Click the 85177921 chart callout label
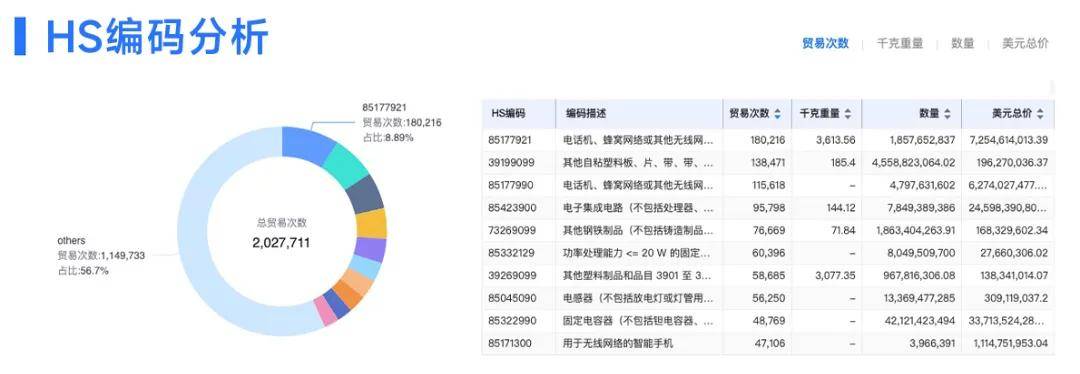The image size is (1080, 374). 402,123
